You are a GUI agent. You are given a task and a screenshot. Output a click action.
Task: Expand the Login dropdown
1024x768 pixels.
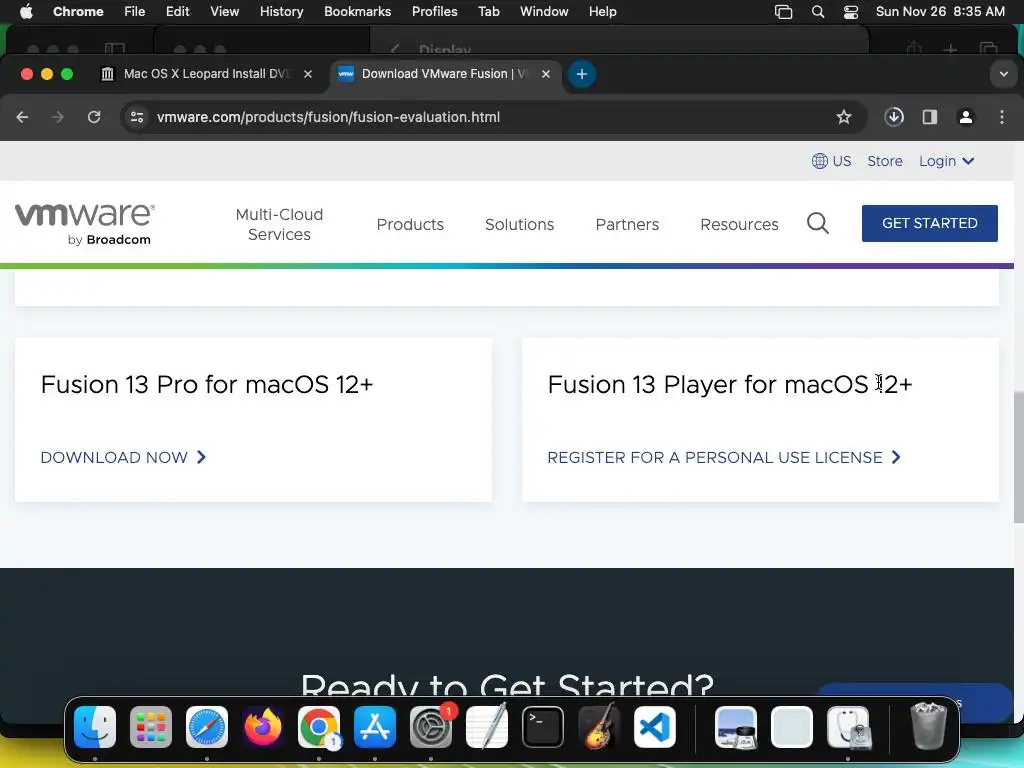[x=946, y=161]
